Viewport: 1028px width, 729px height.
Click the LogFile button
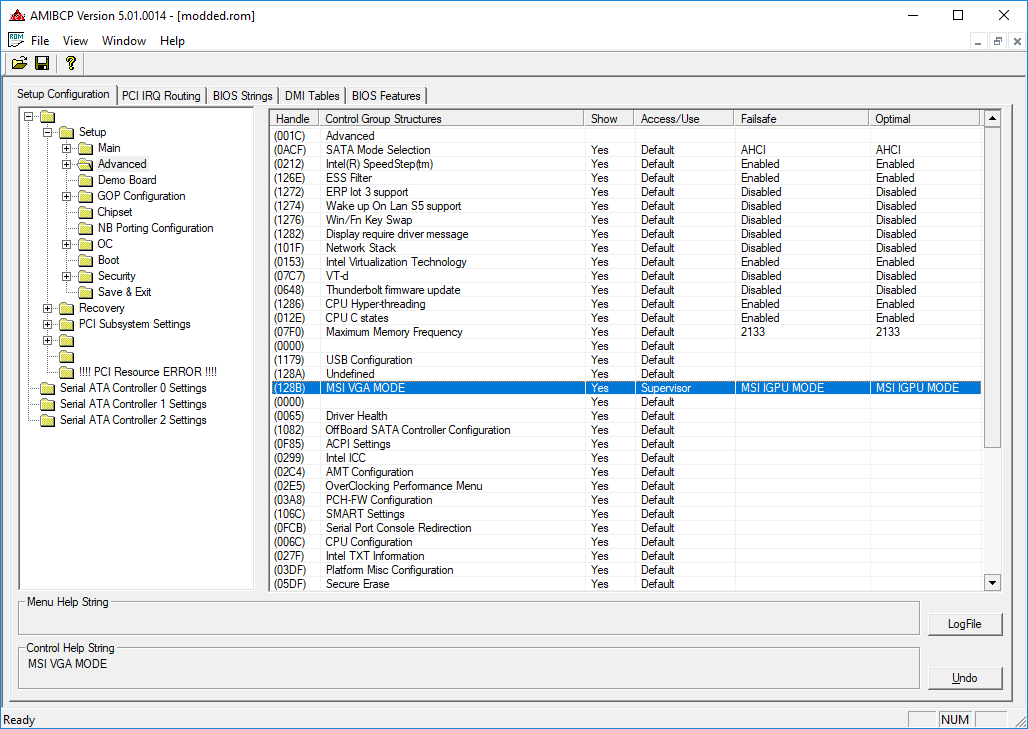[x=964, y=624]
